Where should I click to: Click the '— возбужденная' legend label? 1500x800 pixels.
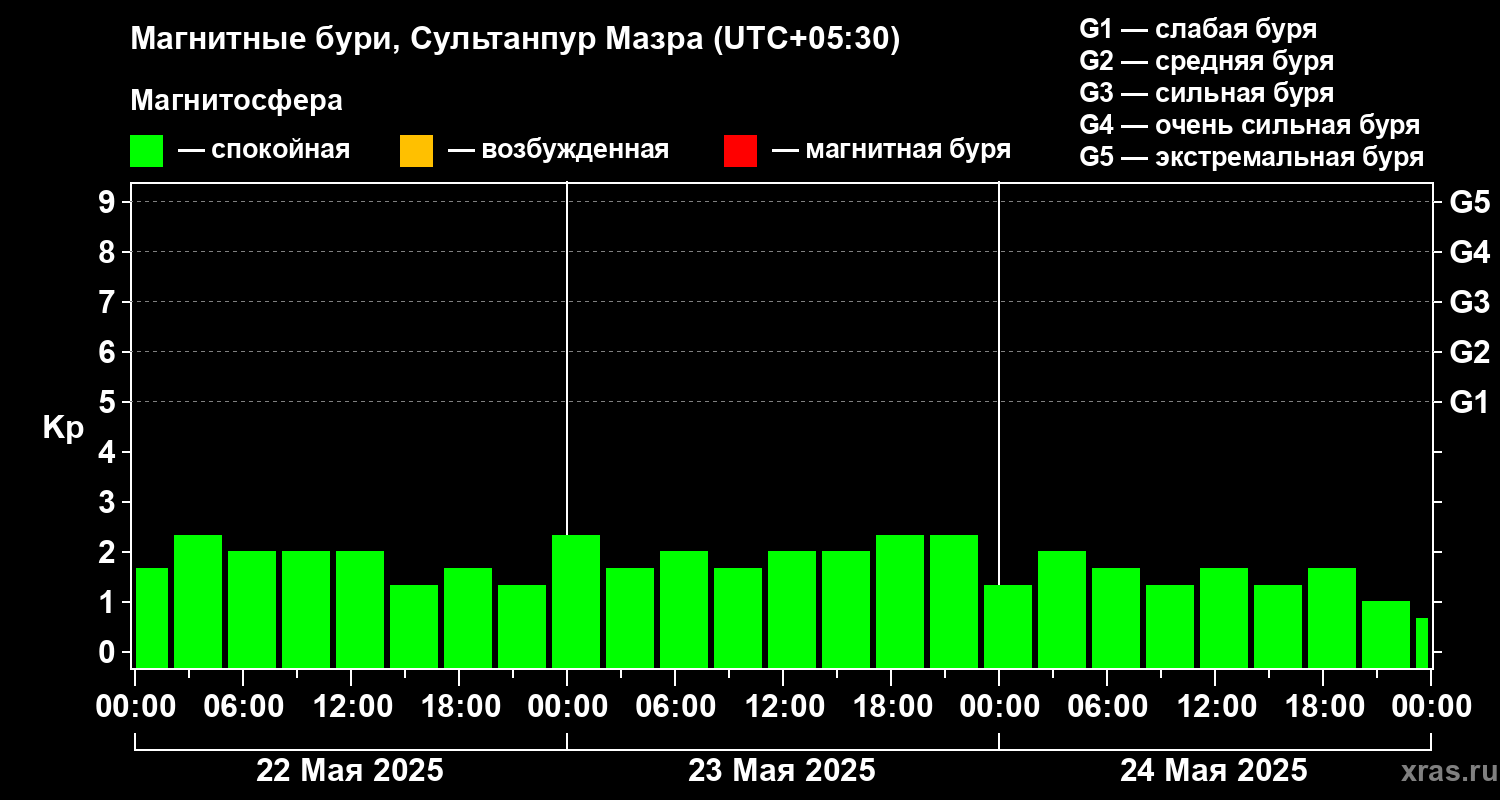tap(558, 151)
